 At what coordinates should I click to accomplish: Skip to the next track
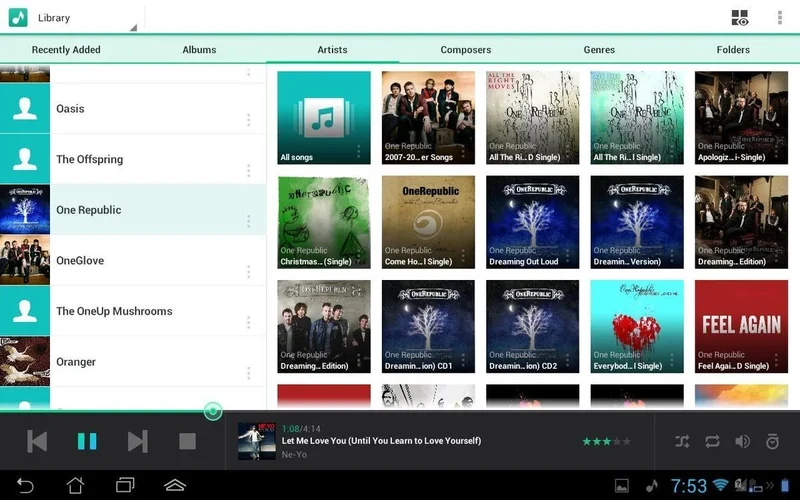tap(137, 441)
